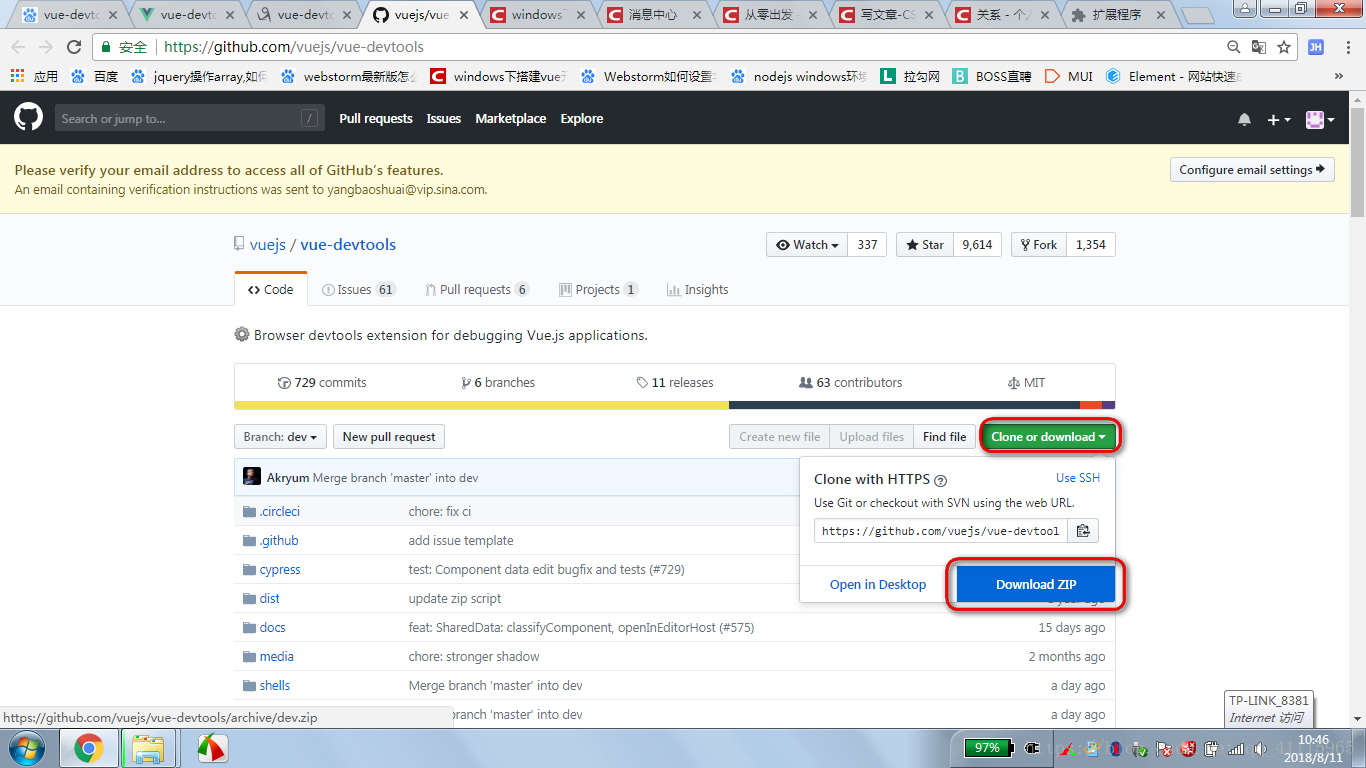Open Windows Explorer from the taskbar
Image resolution: width=1366 pixels, height=768 pixels.
[x=149, y=748]
